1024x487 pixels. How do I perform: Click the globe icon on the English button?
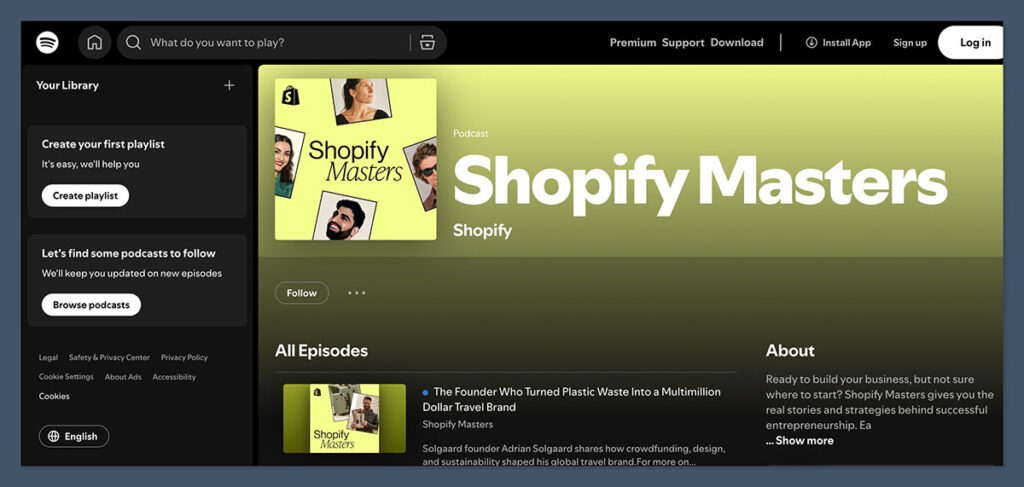tap(53, 436)
